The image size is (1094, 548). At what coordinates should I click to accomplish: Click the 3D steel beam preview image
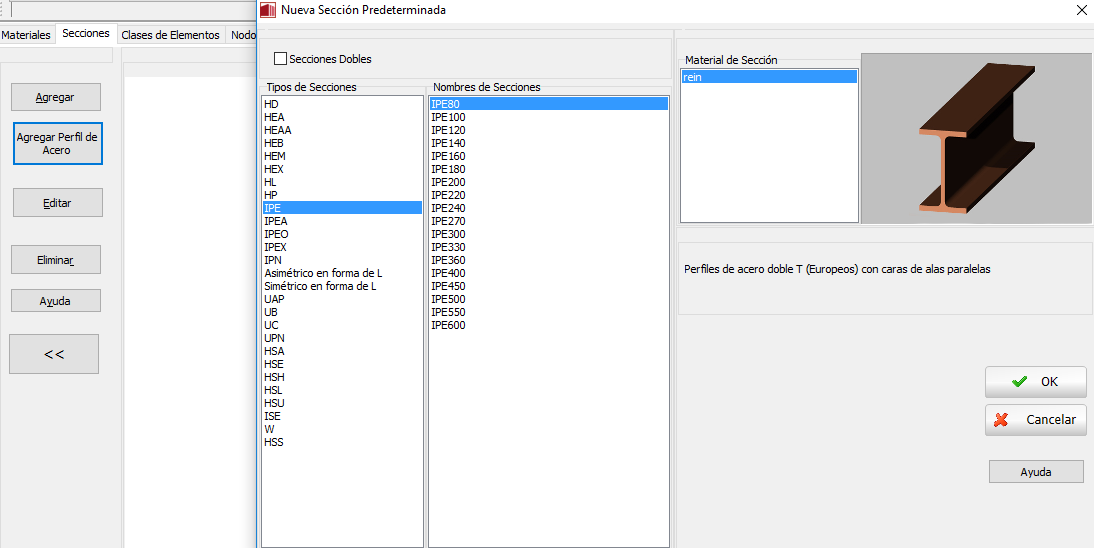point(976,138)
